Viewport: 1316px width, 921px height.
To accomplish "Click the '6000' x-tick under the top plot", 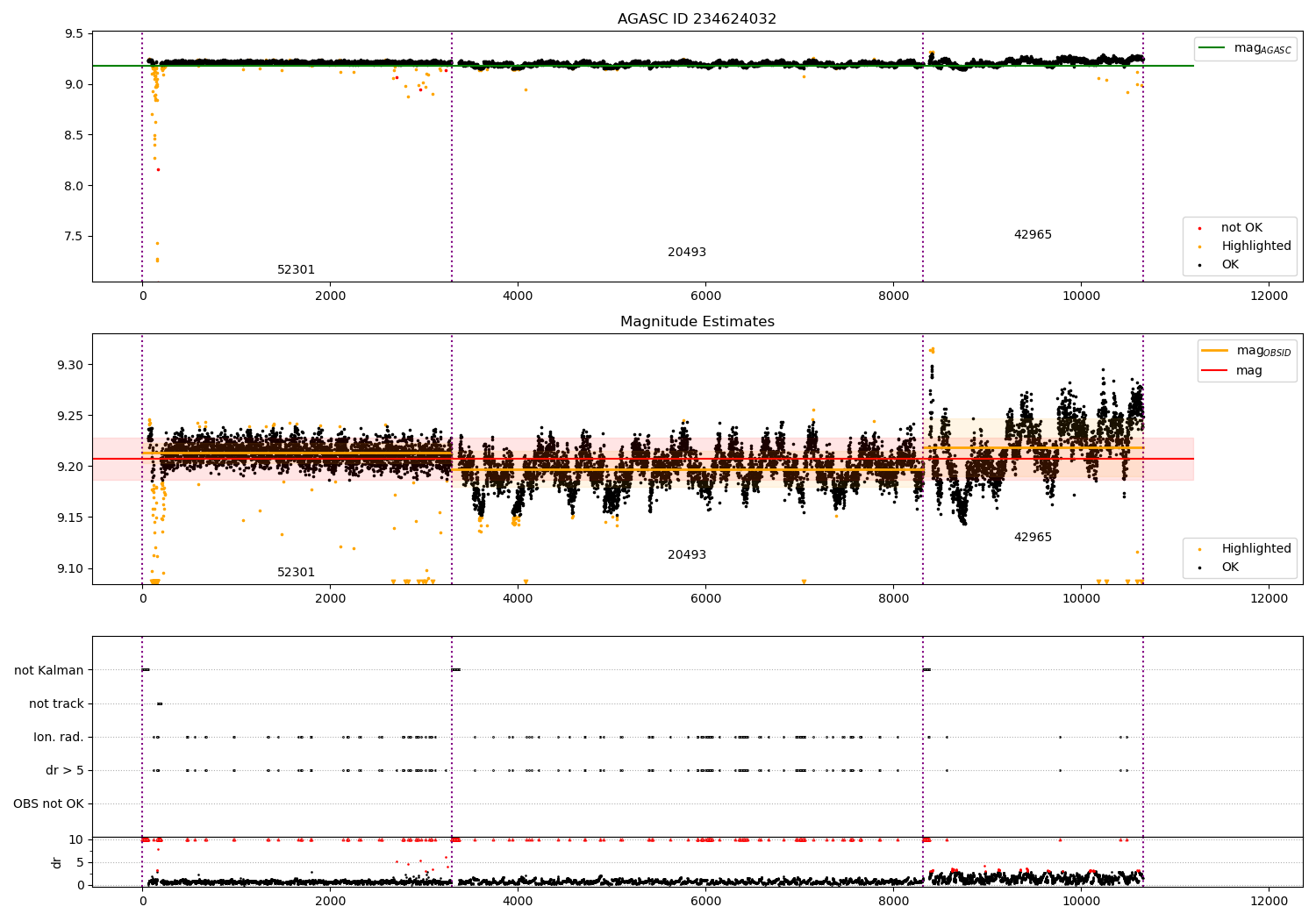I will click(x=705, y=296).
